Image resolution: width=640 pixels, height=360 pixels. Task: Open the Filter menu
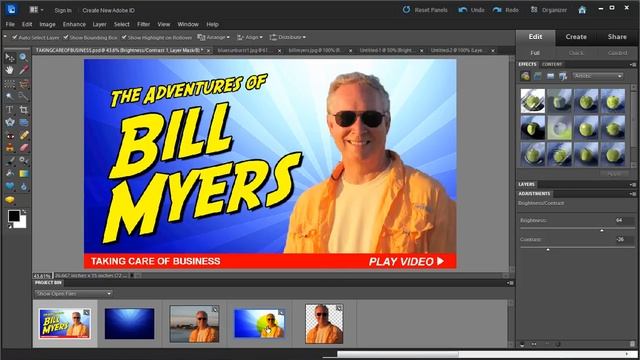click(x=143, y=24)
